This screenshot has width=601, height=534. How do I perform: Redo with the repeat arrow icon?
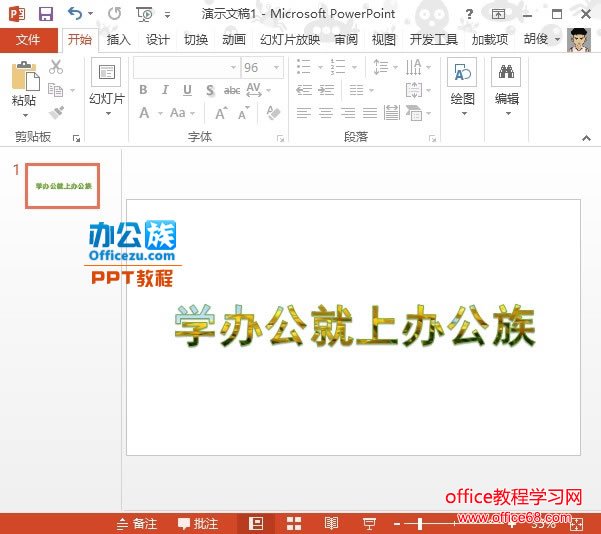coord(114,14)
